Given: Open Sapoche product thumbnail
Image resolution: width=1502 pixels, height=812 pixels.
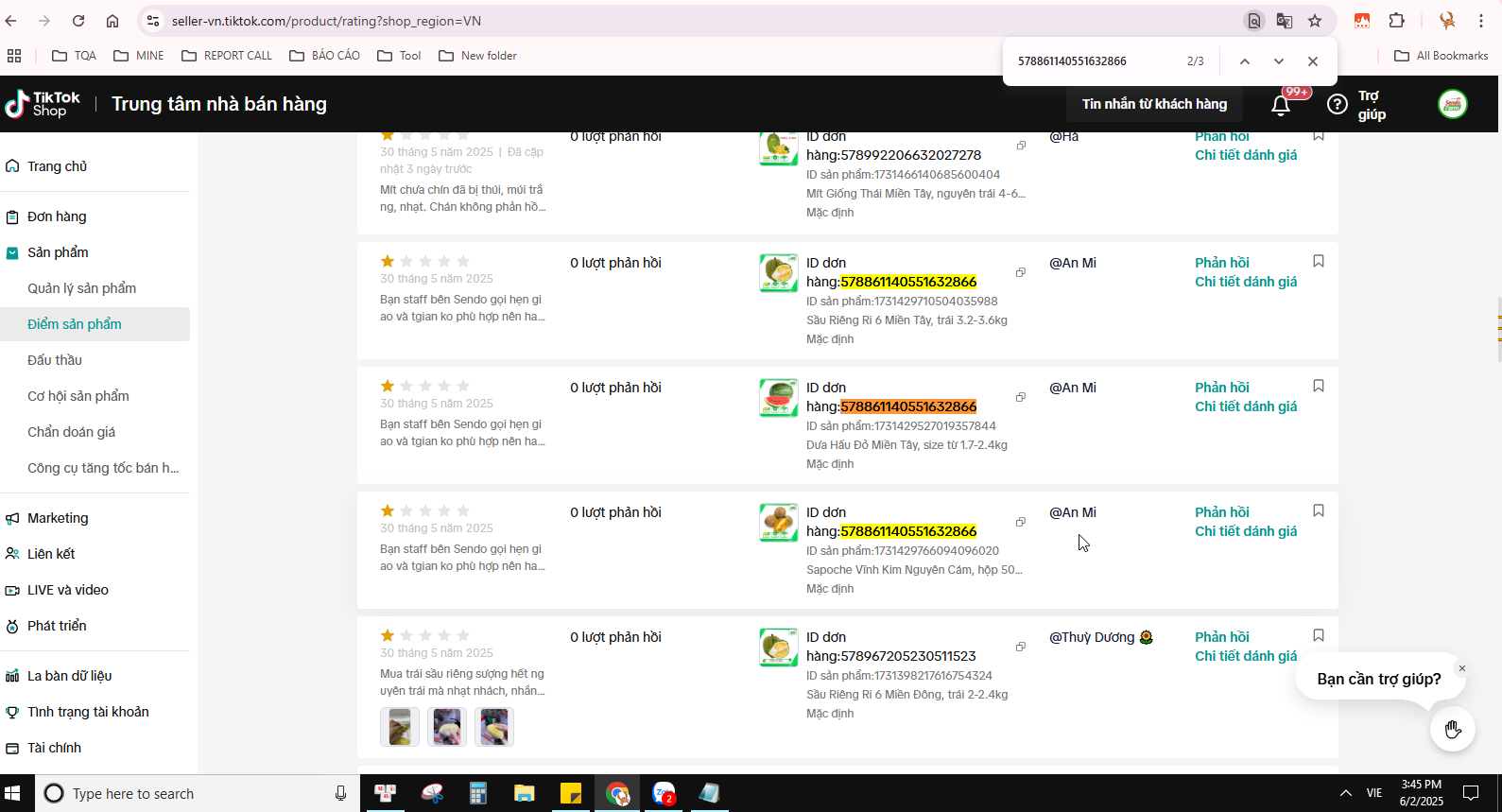Looking at the screenshot, I should click(x=779, y=523).
